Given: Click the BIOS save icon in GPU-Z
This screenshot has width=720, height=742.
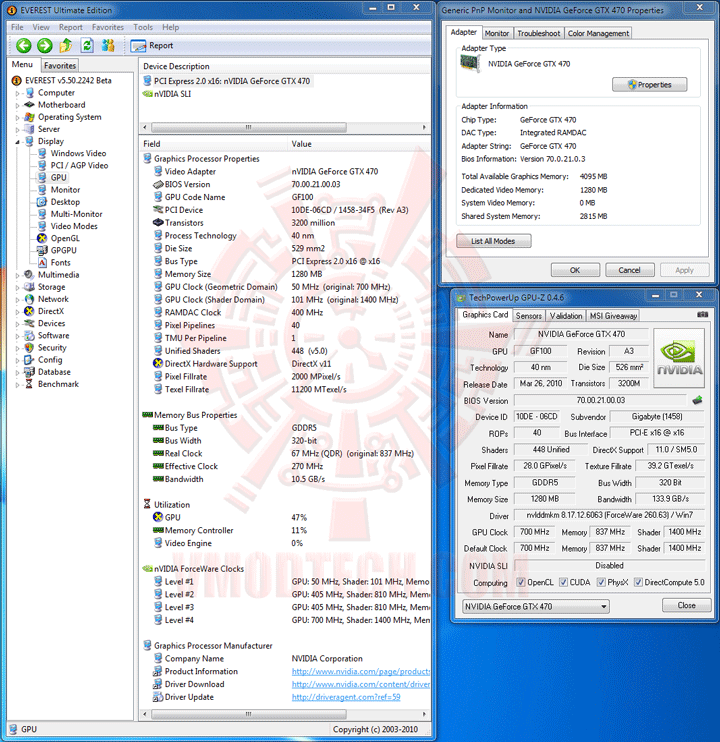Looking at the screenshot, I should point(697,400).
